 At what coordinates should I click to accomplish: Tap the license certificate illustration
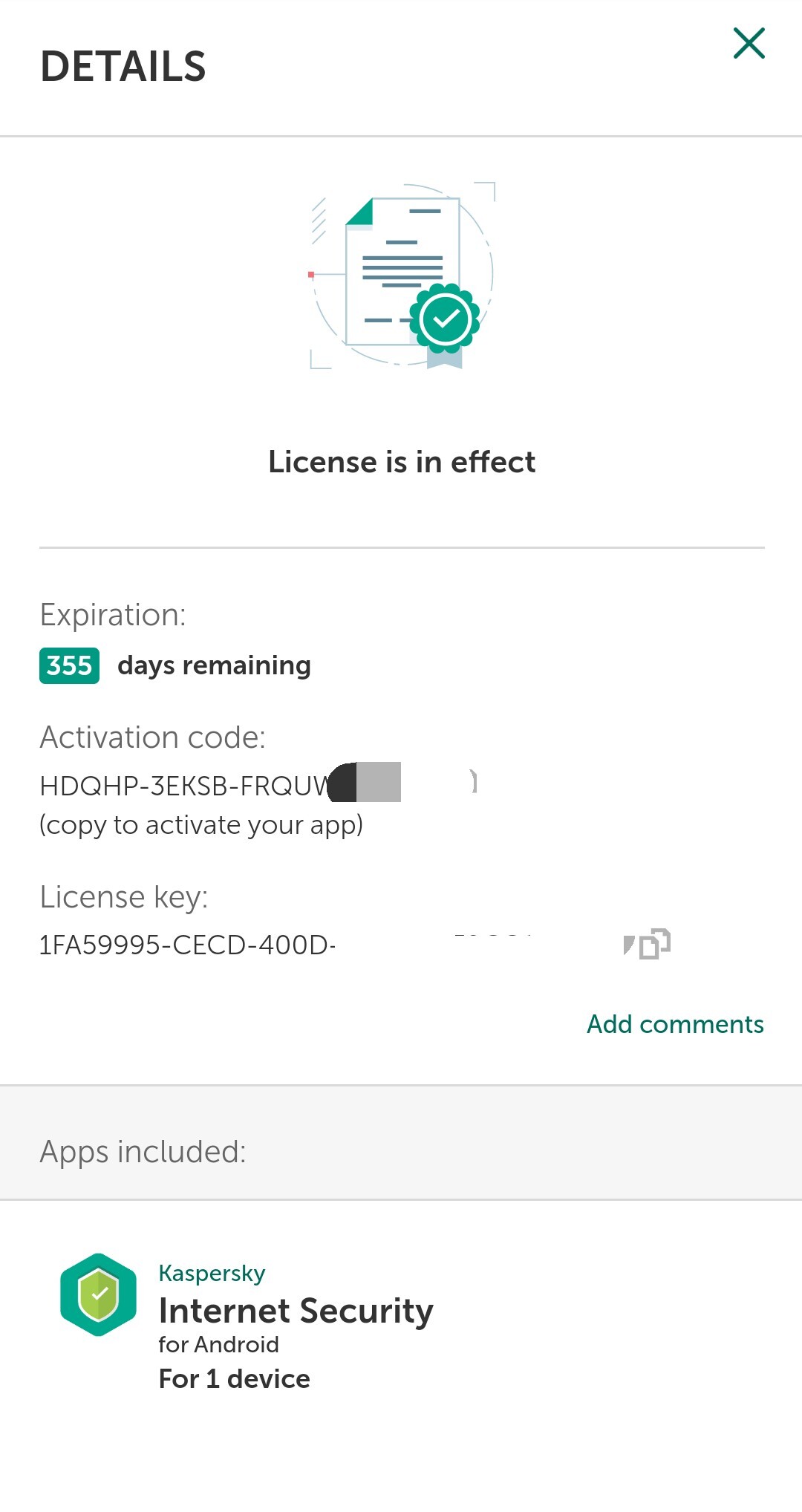point(402,276)
